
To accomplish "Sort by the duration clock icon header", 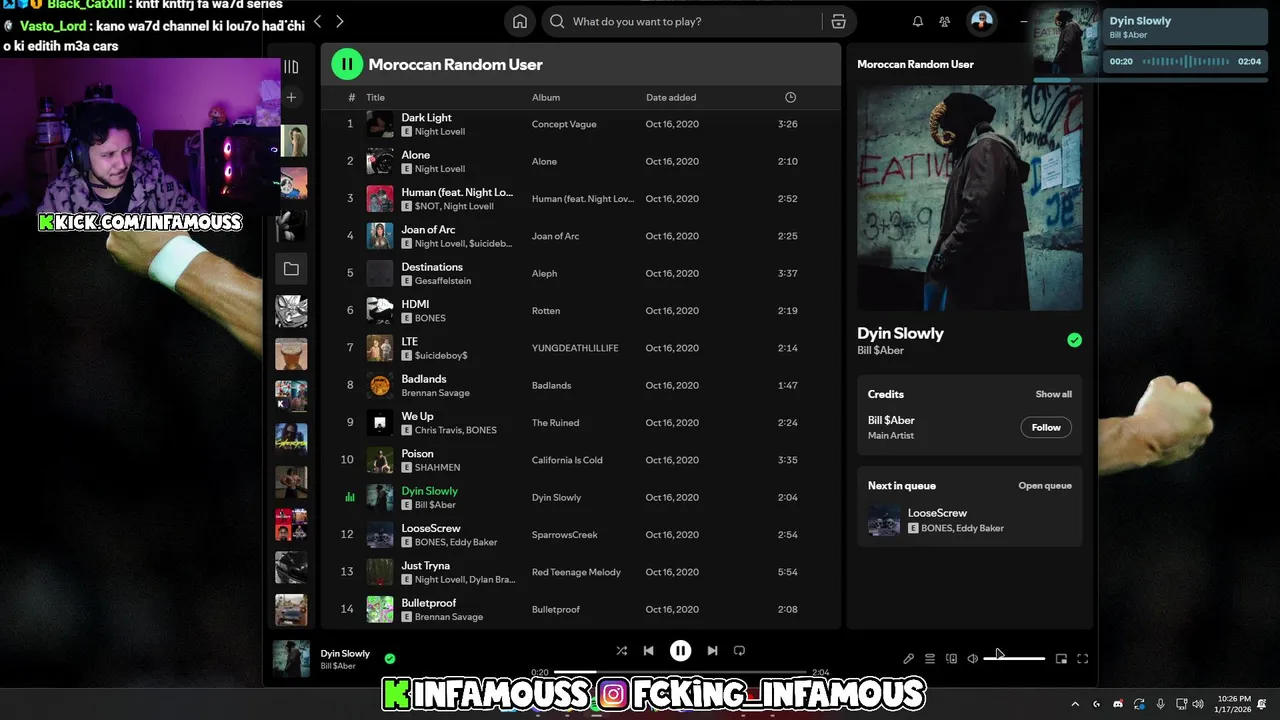I will 790,97.
